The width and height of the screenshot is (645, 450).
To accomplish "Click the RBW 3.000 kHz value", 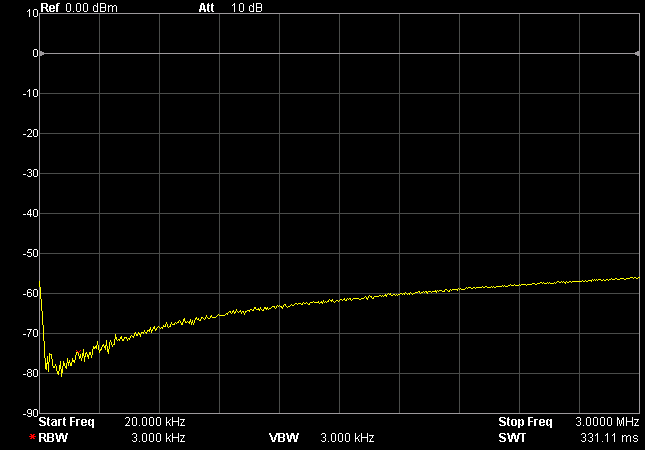I will tap(158, 438).
